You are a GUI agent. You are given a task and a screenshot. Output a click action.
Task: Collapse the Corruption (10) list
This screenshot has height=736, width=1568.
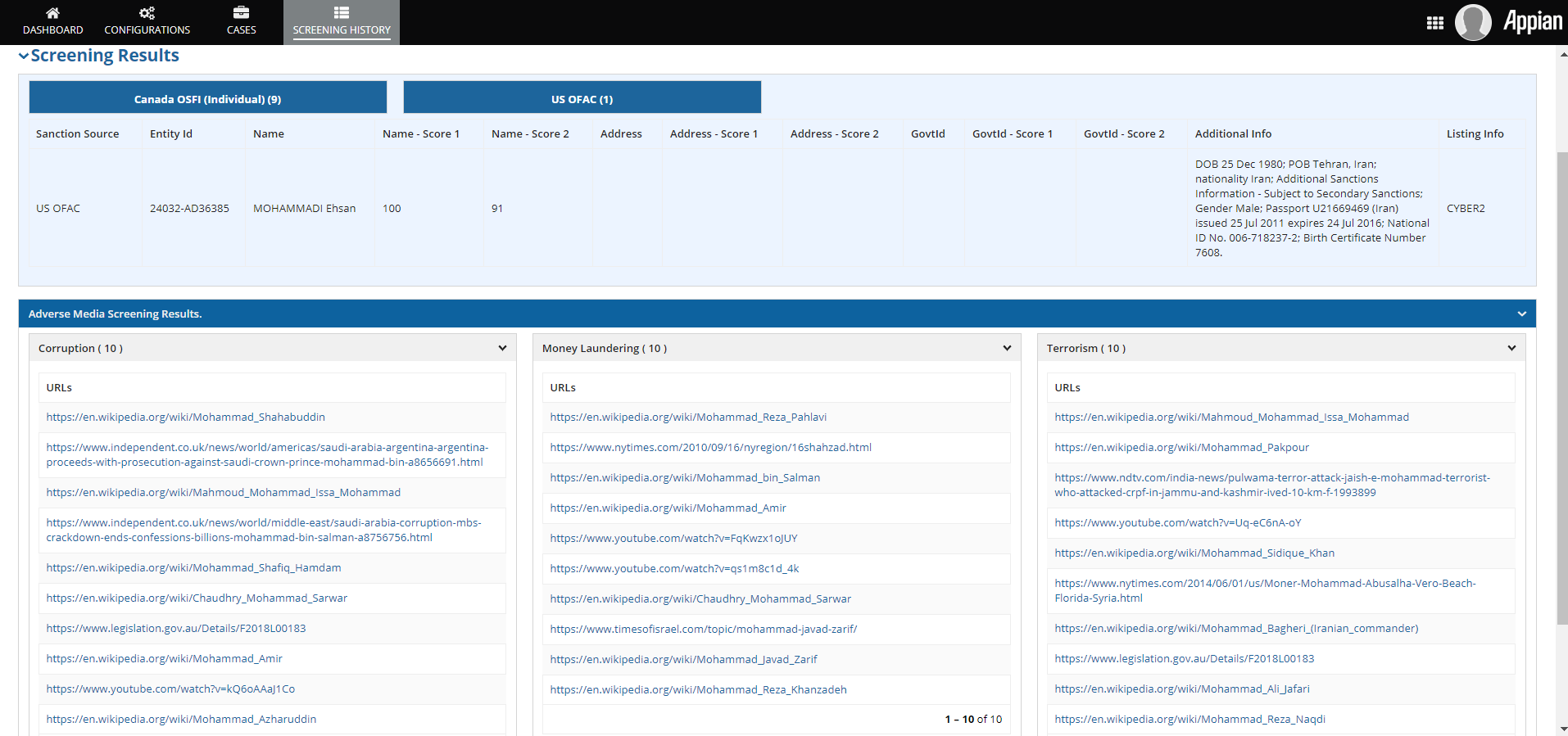(502, 348)
